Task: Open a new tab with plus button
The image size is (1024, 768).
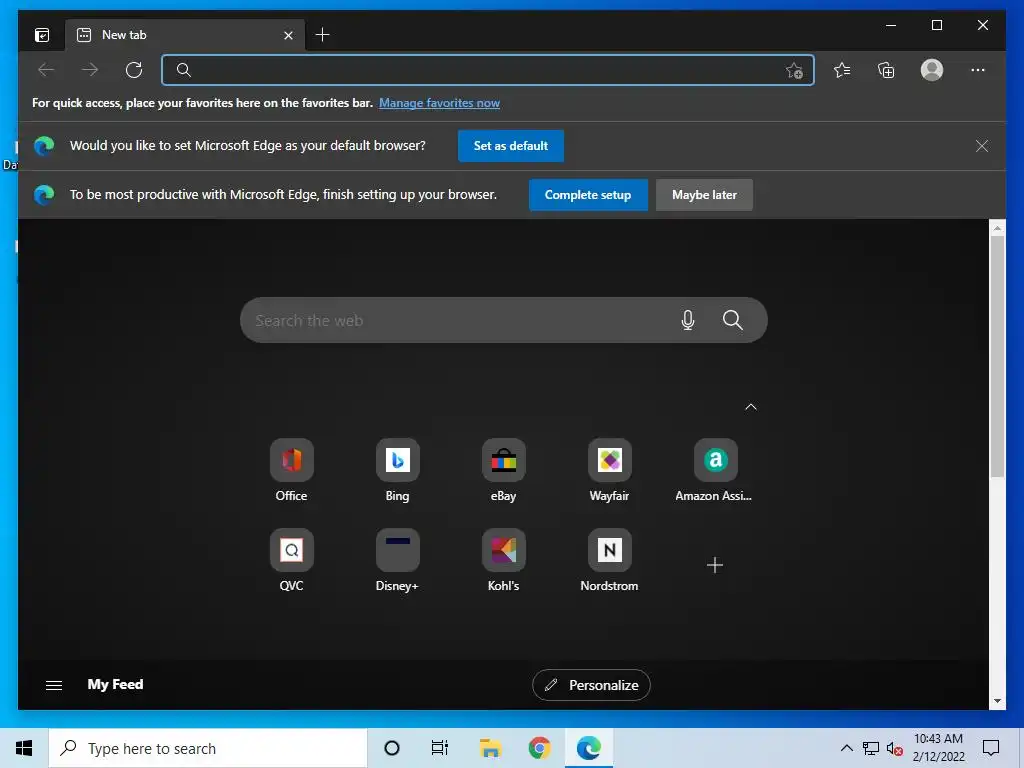Action: point(322,35)
